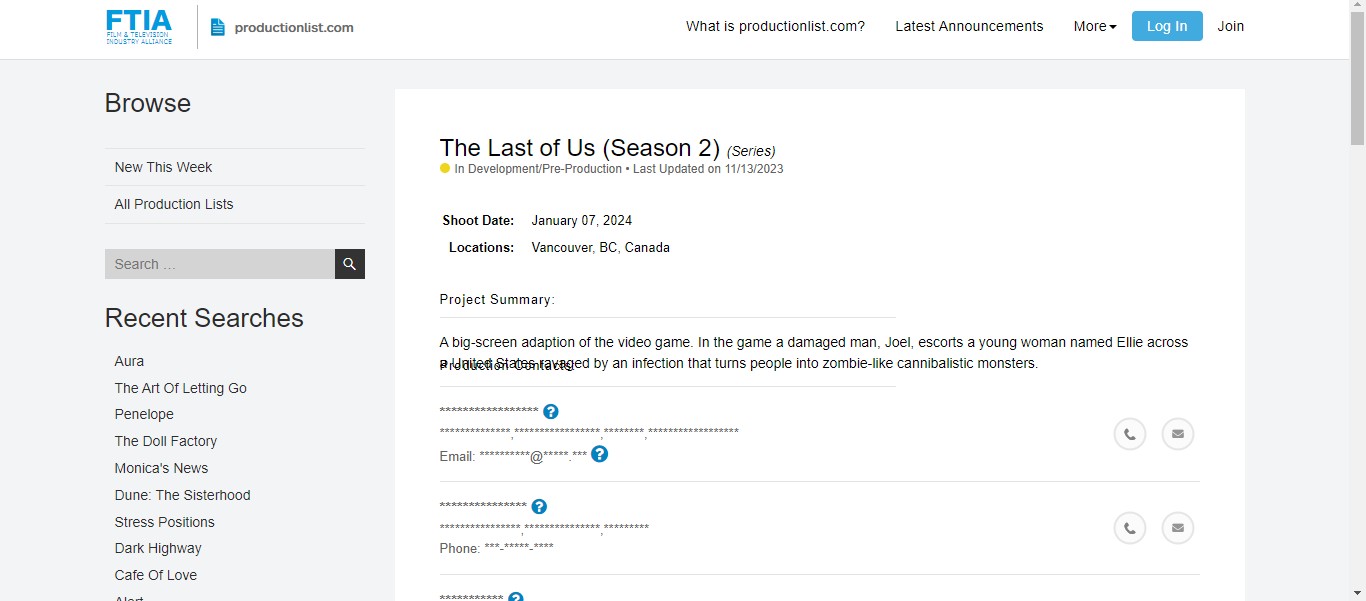This screenshot has height=601, width=1366.
Task: Click phone icon for second contact
Action: tap(1130, 528)
